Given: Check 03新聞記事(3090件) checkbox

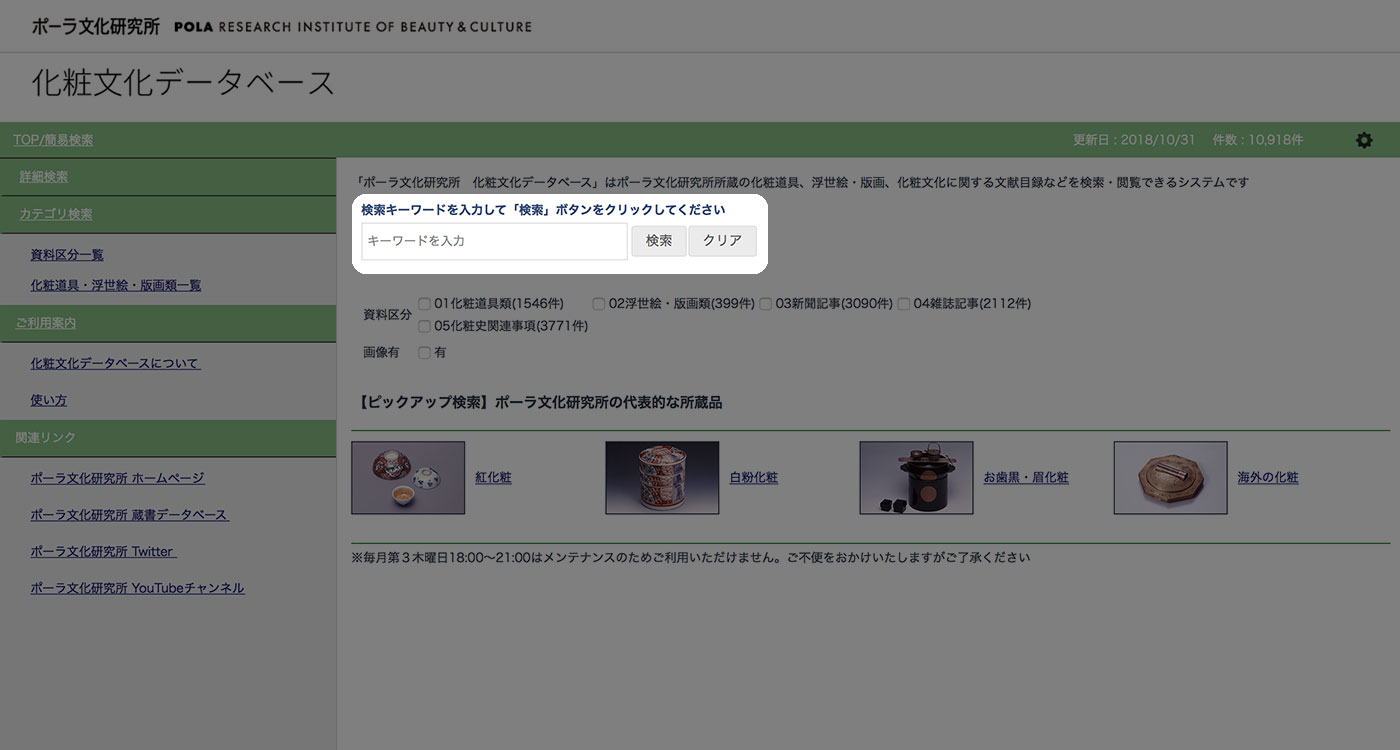Looking at the screenshot, I should click(765, 303).
